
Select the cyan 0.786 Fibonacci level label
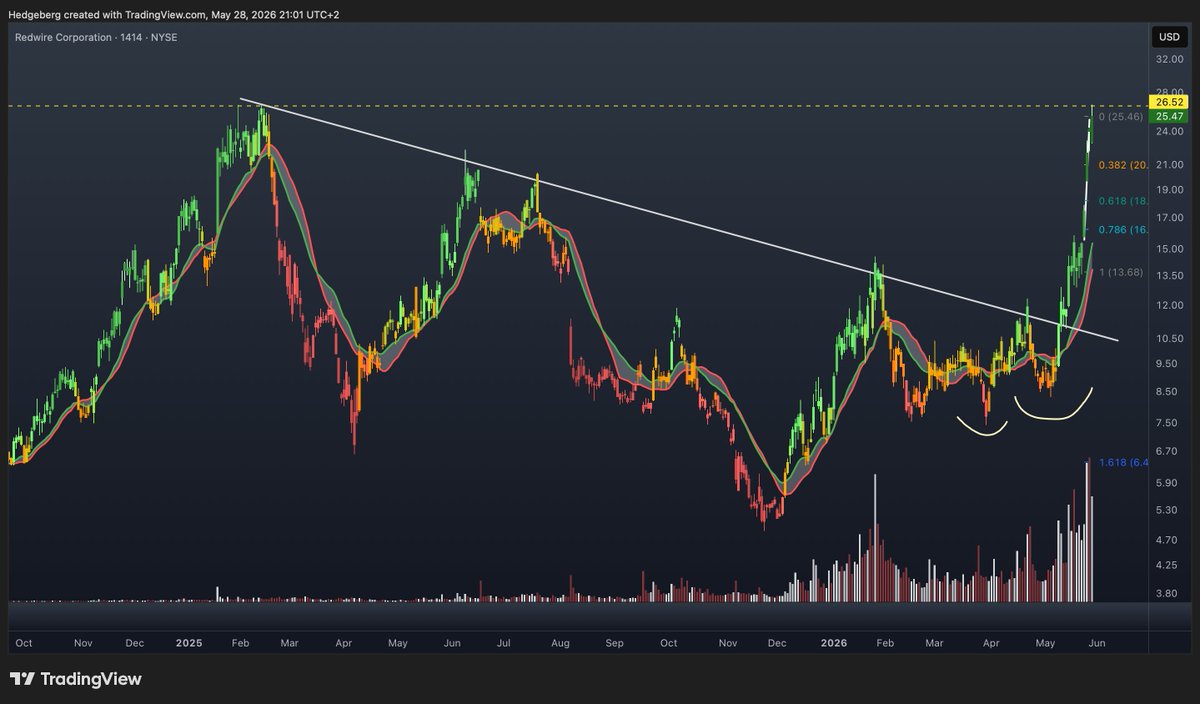pos(1121,229)
